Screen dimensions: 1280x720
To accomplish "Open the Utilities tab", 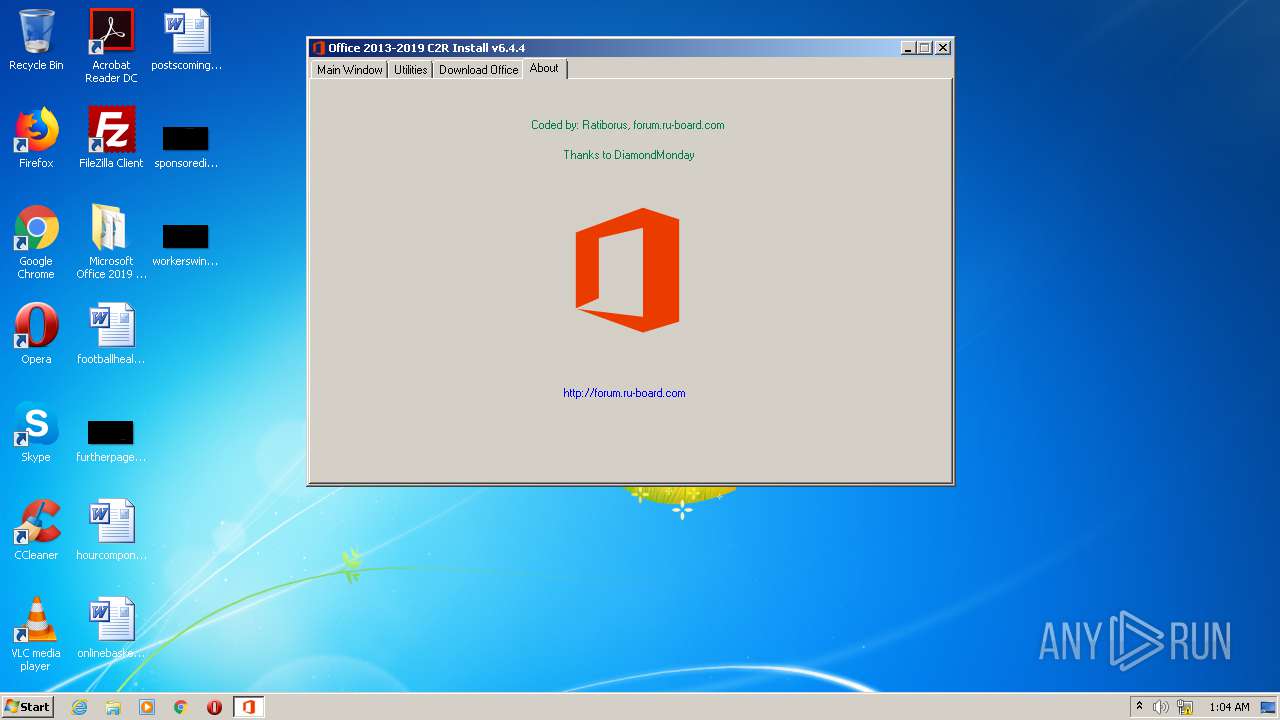I will pos(410,70).
